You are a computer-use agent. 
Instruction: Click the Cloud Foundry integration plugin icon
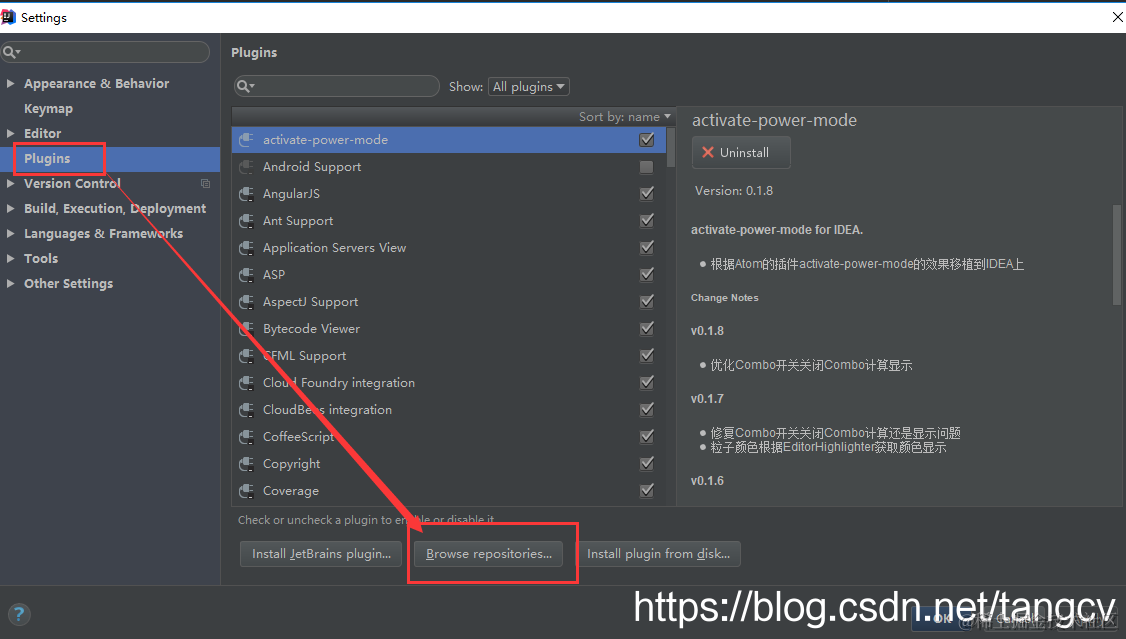[246, 383]
